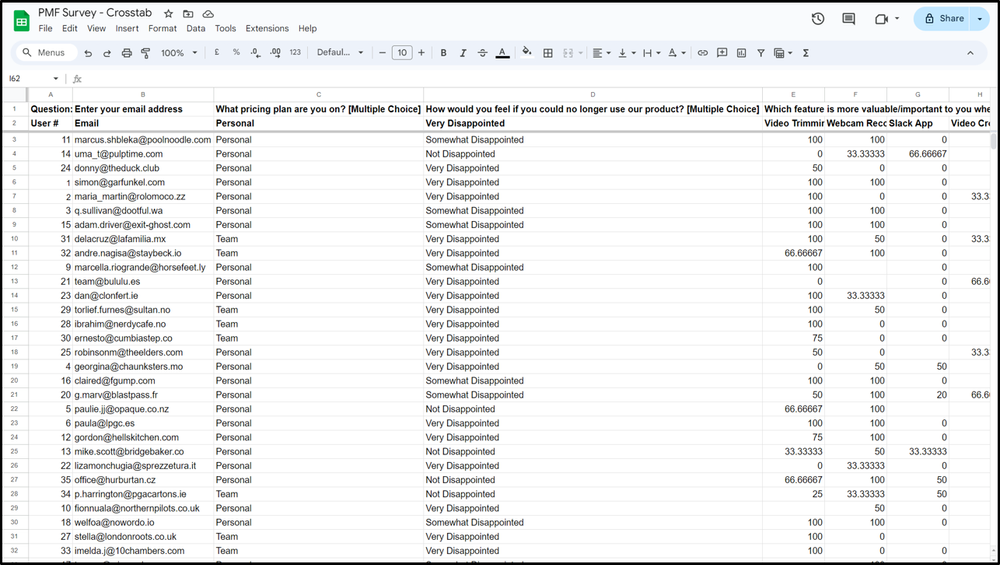
Task: Click the font size field
Action: (402, 53)
